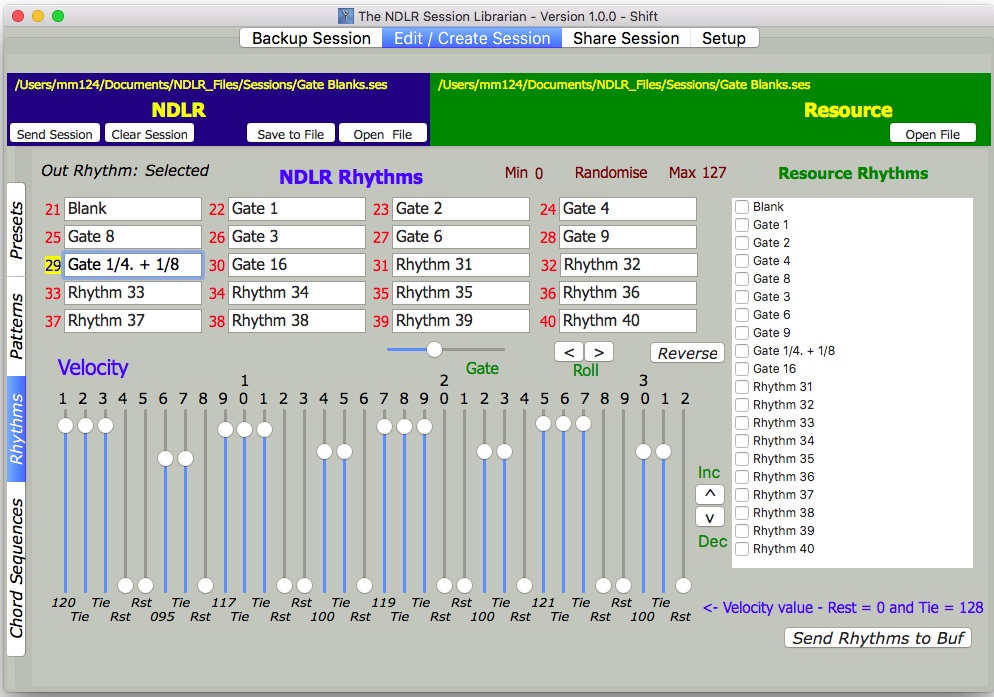Screen dimensions: 994x697
Task: Click Send Rhythms to Buf
Action: (878, 638)
